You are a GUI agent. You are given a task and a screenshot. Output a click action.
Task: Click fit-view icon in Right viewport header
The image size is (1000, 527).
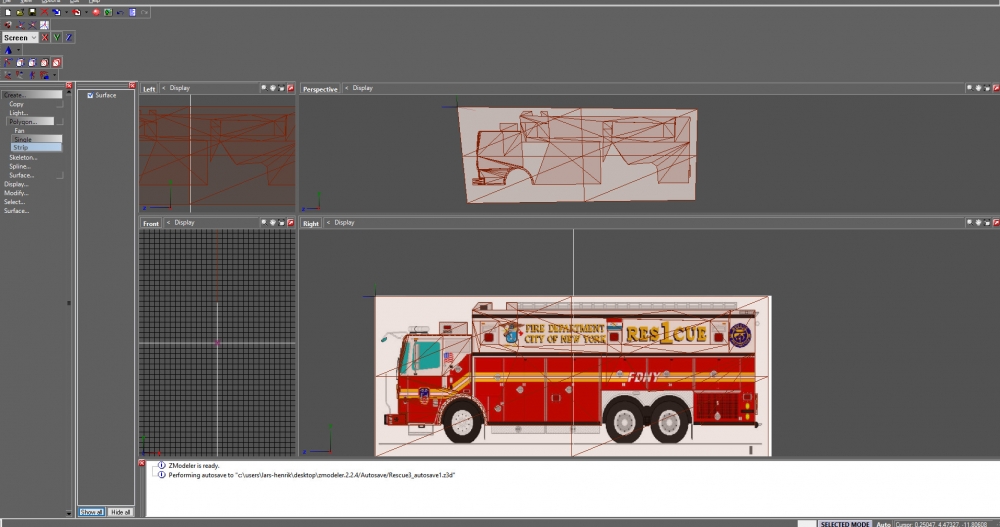coord(987,223)
